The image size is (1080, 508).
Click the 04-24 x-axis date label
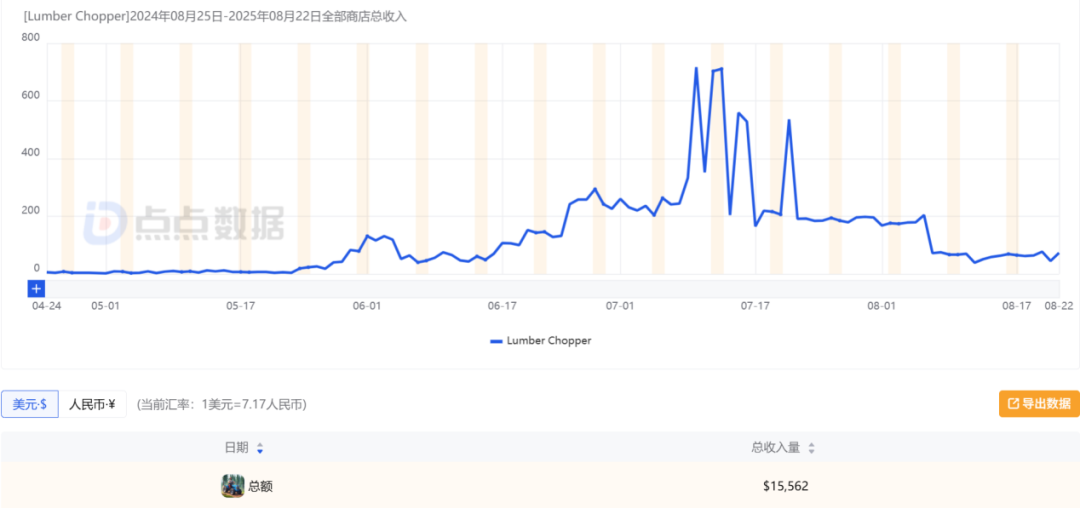[x=45, y=305]
